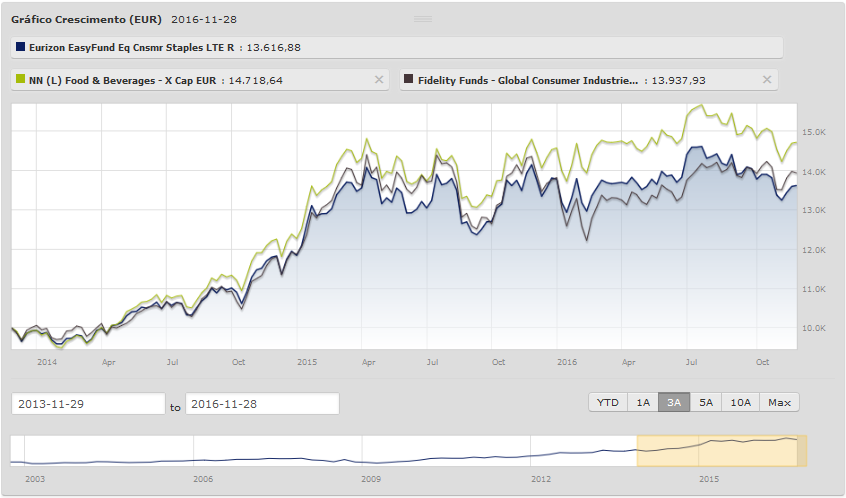Remove NN (L) Food & Beverages fund

tap(378, 80)
